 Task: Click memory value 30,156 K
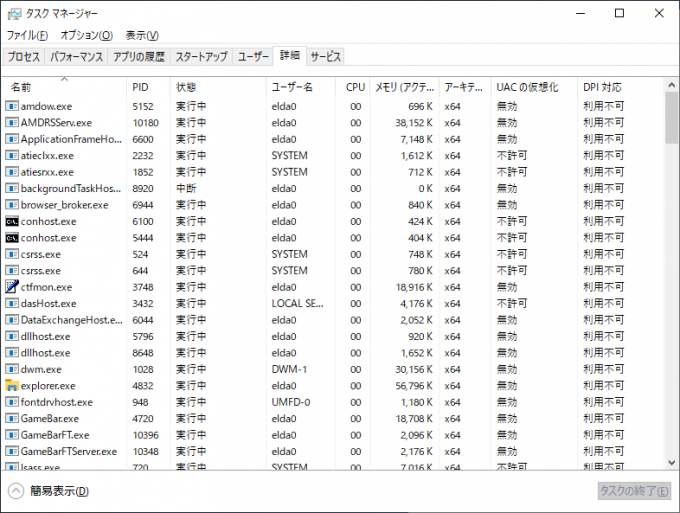[414, 369]
